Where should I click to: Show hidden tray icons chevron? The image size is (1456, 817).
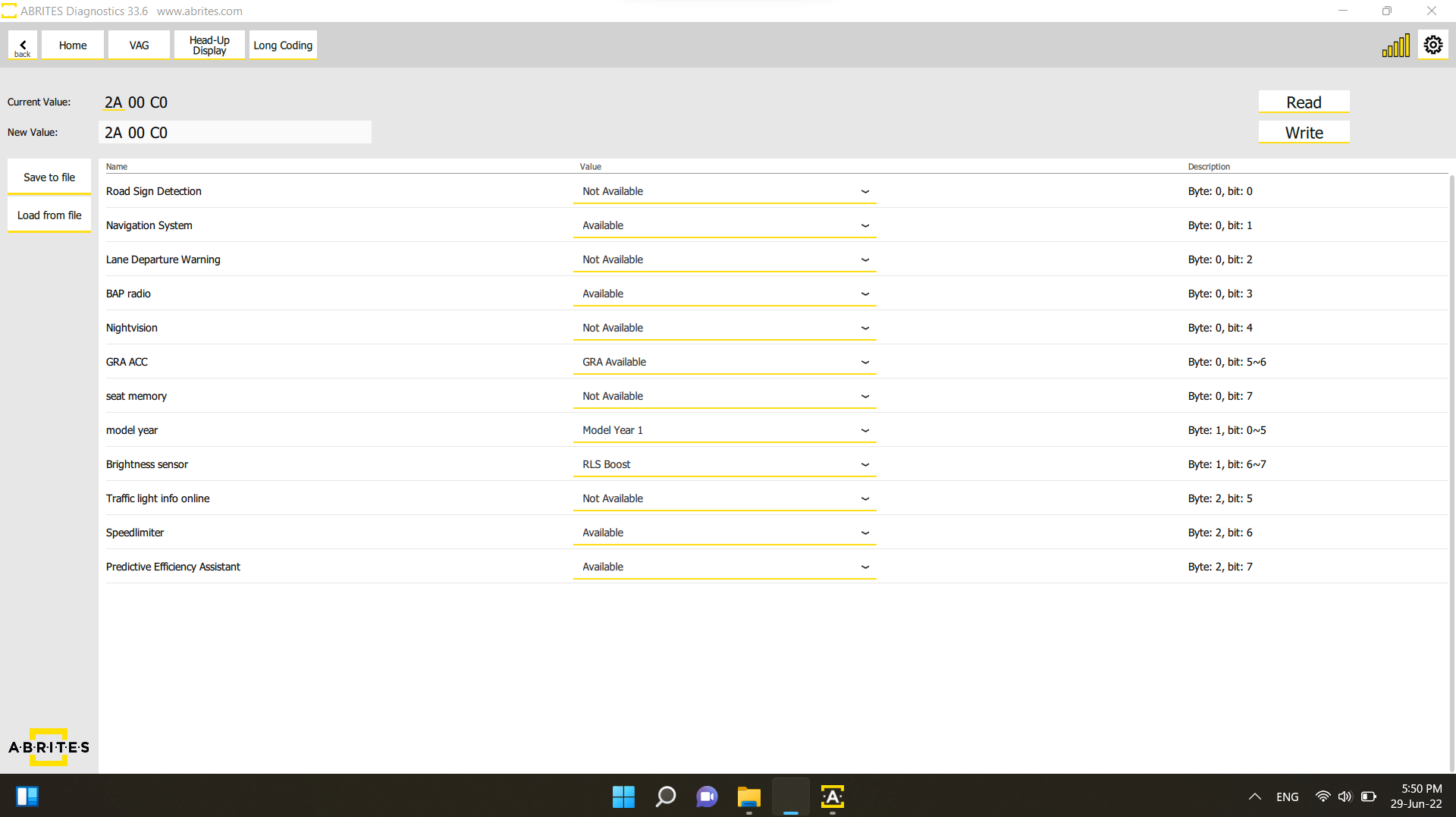click(1254, 797)
